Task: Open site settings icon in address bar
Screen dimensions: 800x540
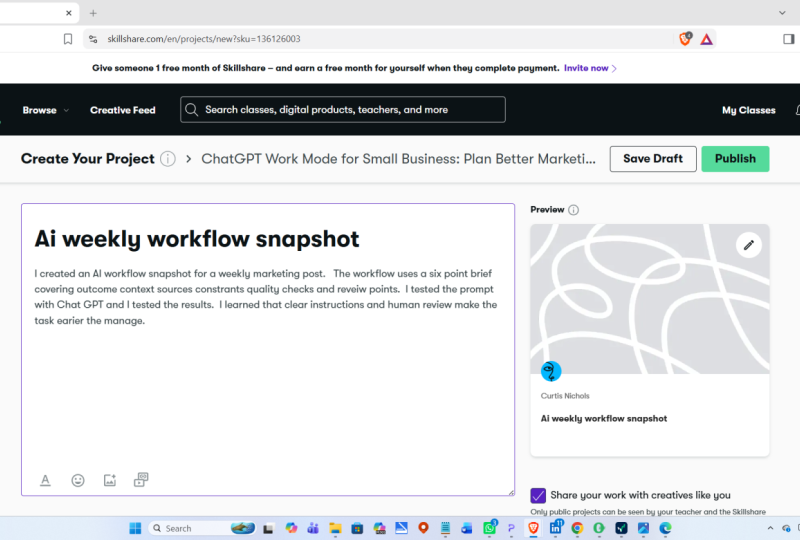Action: click(93, 39)
